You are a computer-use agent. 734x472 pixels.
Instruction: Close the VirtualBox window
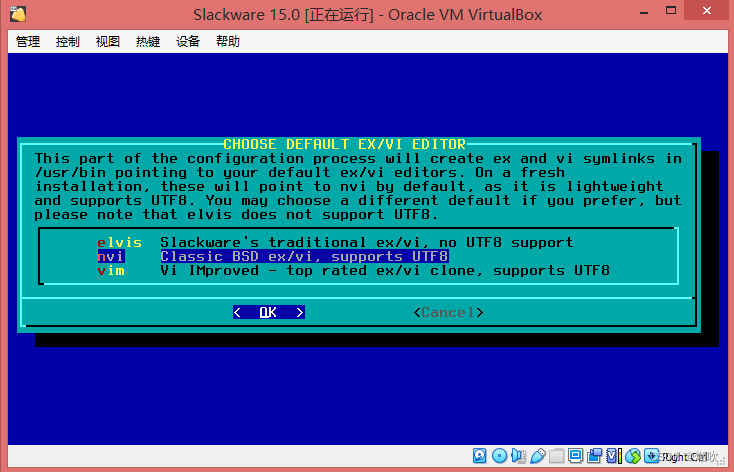point(707,11)
